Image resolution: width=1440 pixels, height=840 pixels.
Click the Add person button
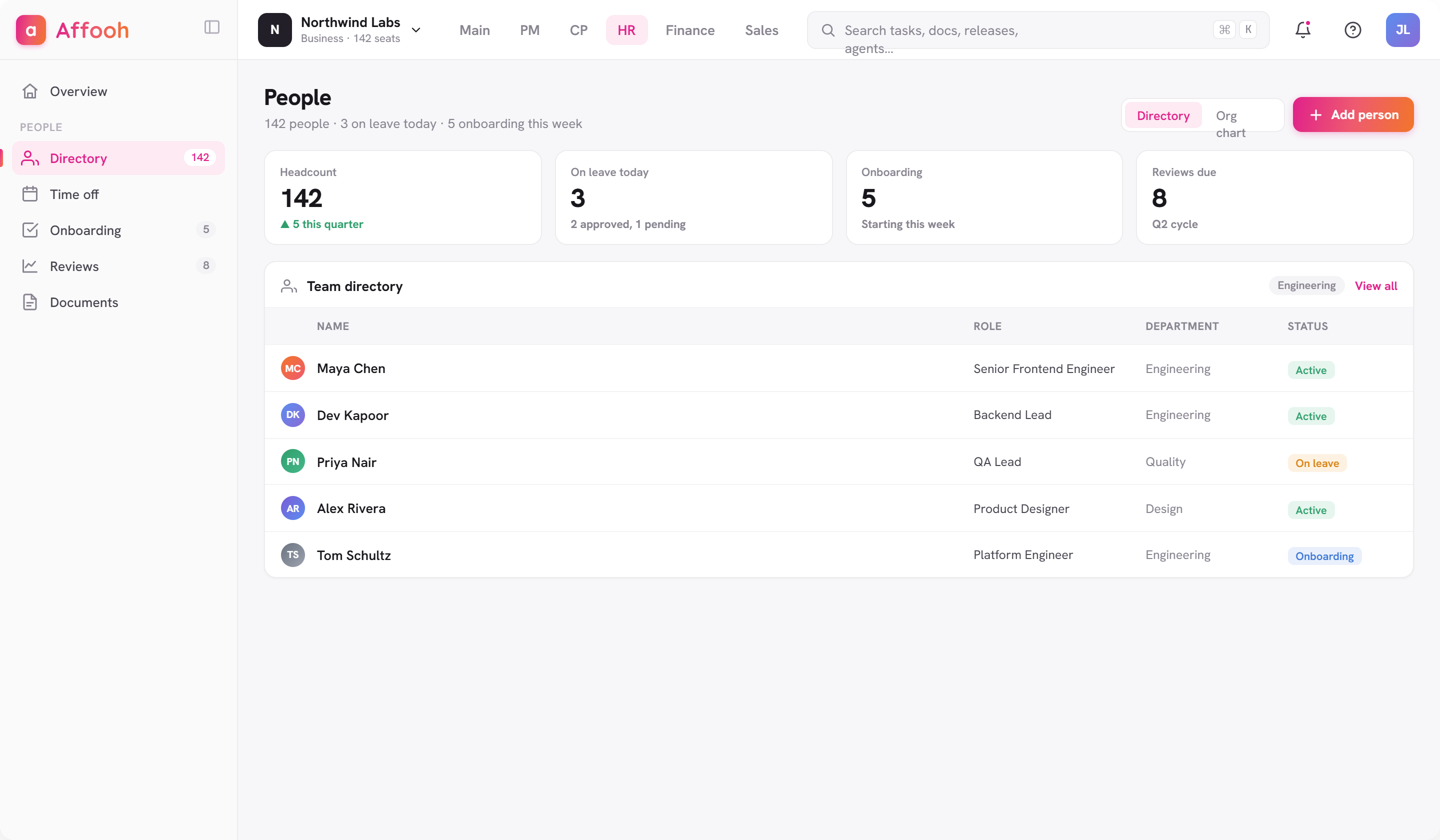(x=1353, y=115)
